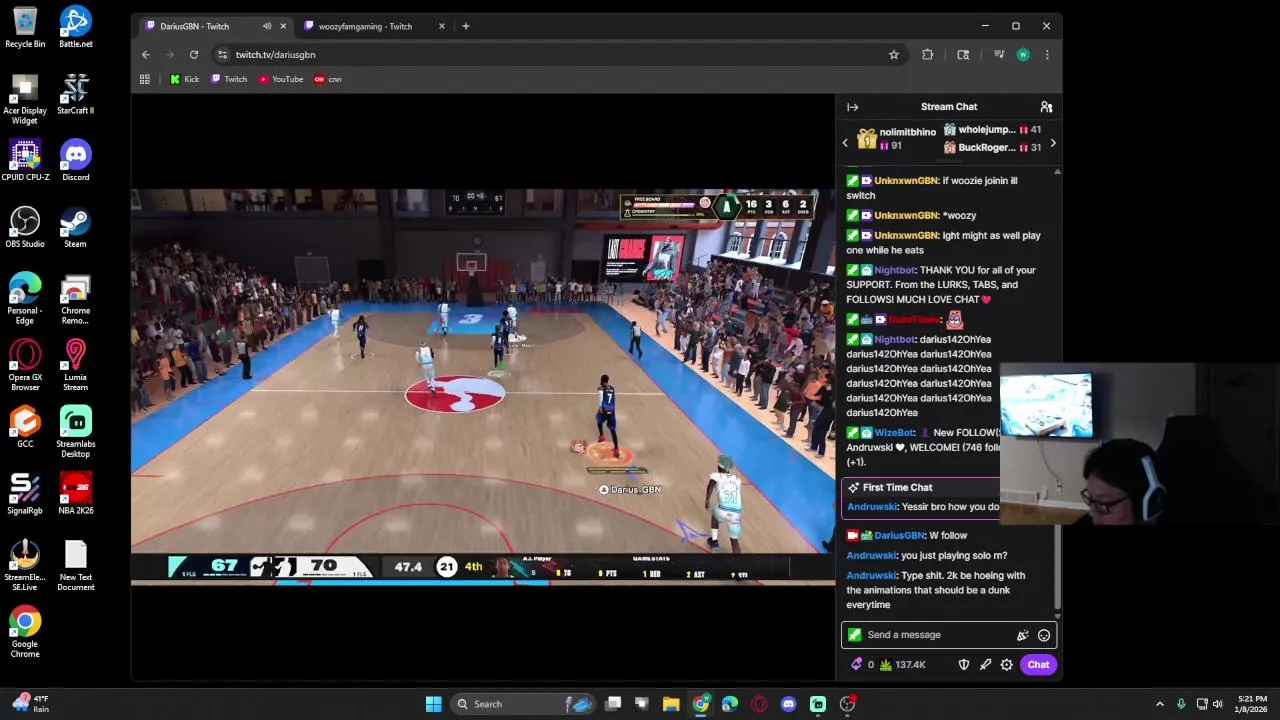Screen dimensions: 1280x720
Task: Open New Text Document file
Action: click(75, 566)
